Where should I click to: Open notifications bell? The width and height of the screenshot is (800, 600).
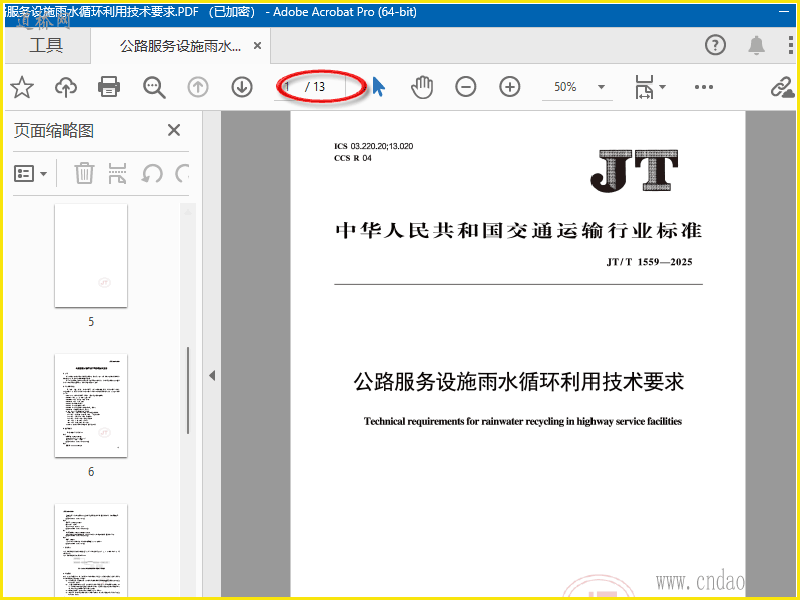(x=756, y=45)
